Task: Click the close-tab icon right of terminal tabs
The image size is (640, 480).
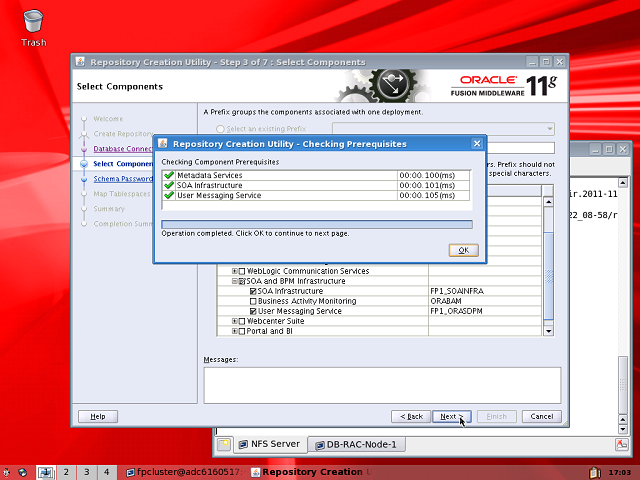Action: coord(622,444)
